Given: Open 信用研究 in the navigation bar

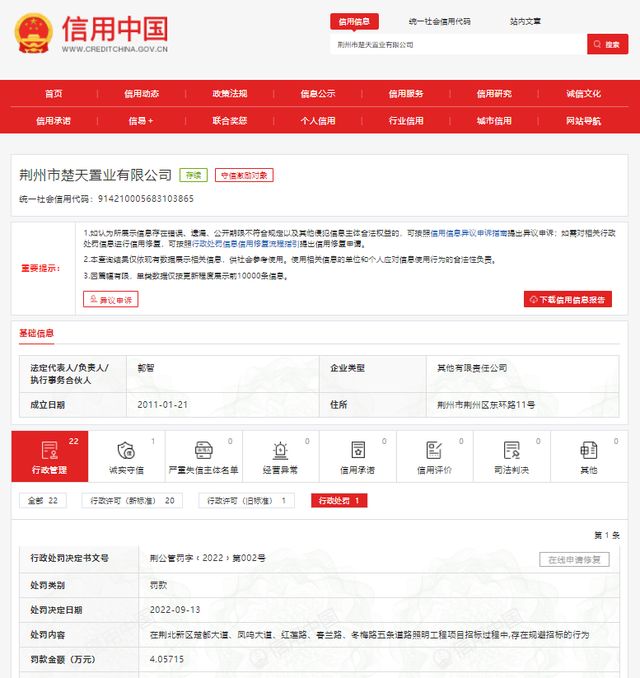Looking at the screenshot, I should pyautogui.click(x=494, y=93).
